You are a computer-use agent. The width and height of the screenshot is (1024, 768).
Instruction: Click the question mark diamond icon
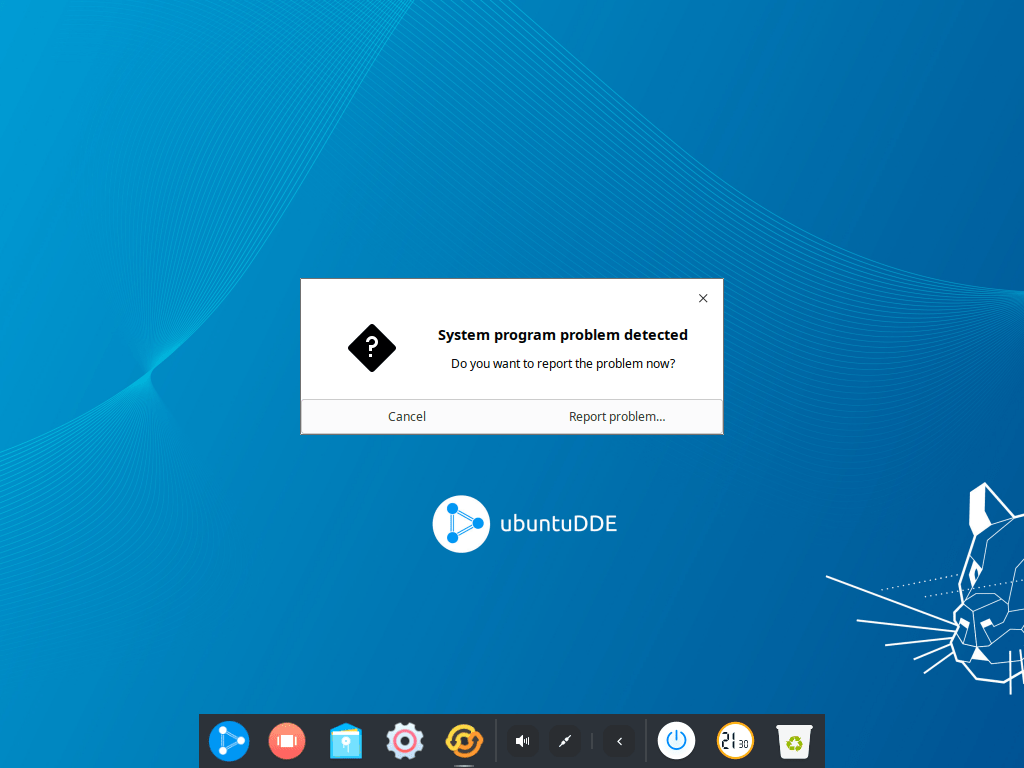(x=372, y=348)
